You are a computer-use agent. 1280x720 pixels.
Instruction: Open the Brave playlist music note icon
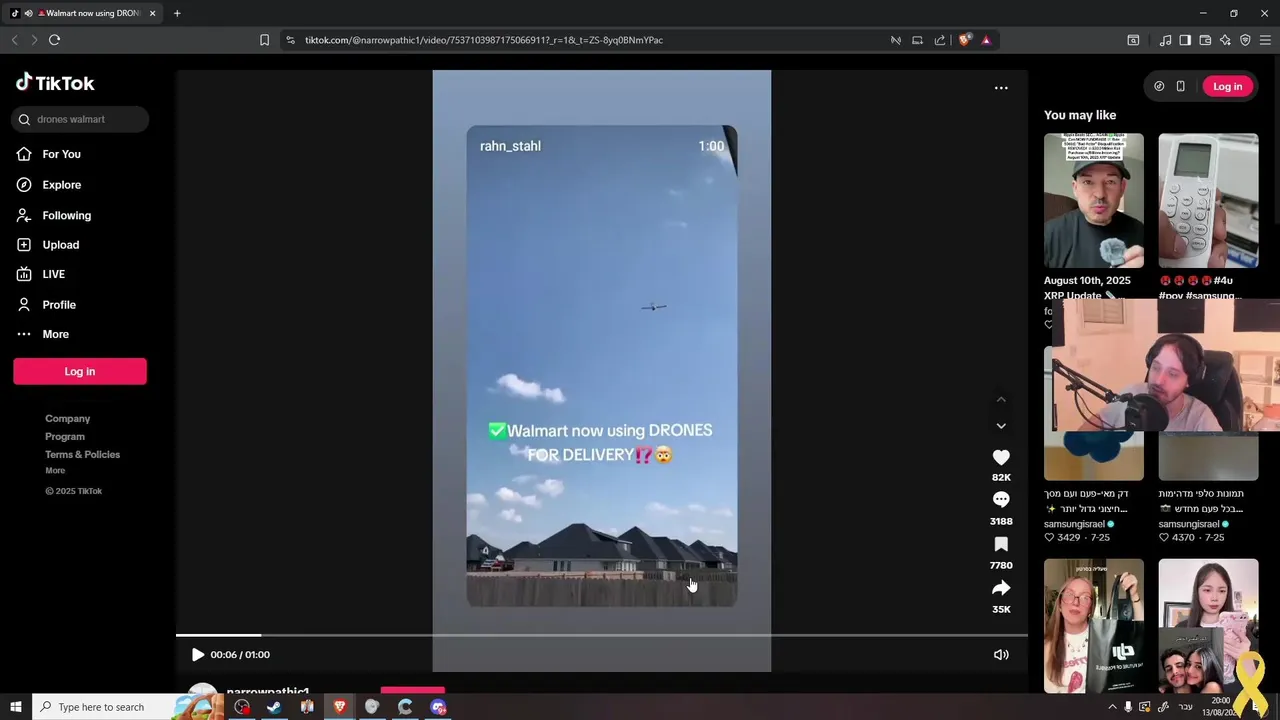click(1165, 40)
